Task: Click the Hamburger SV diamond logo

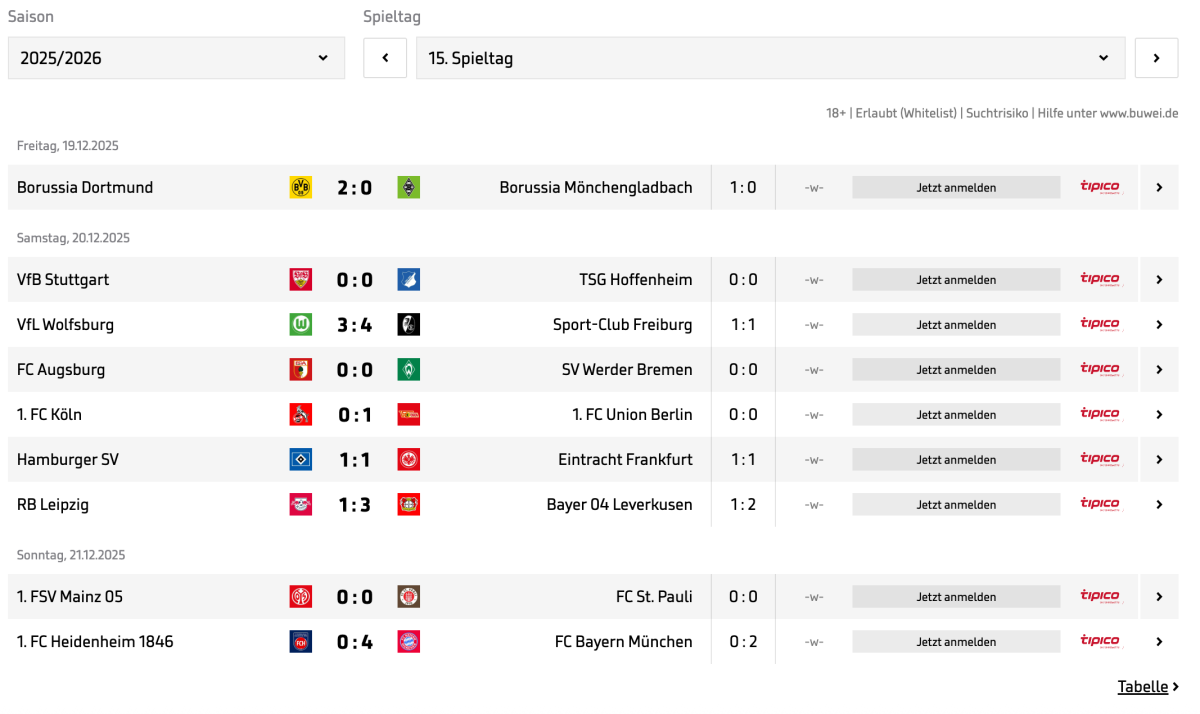Action: point(300,460)
